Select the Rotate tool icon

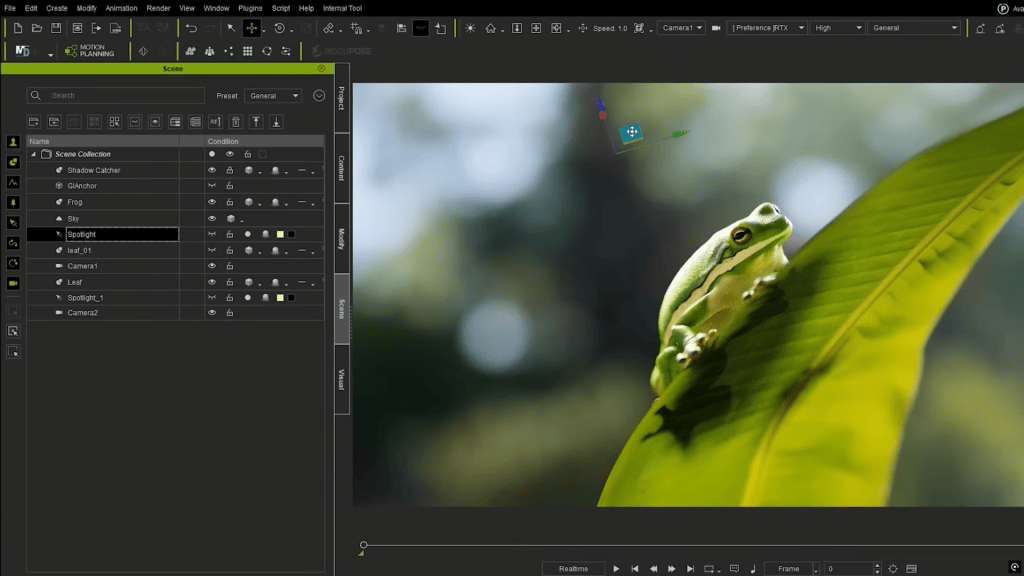280,28
